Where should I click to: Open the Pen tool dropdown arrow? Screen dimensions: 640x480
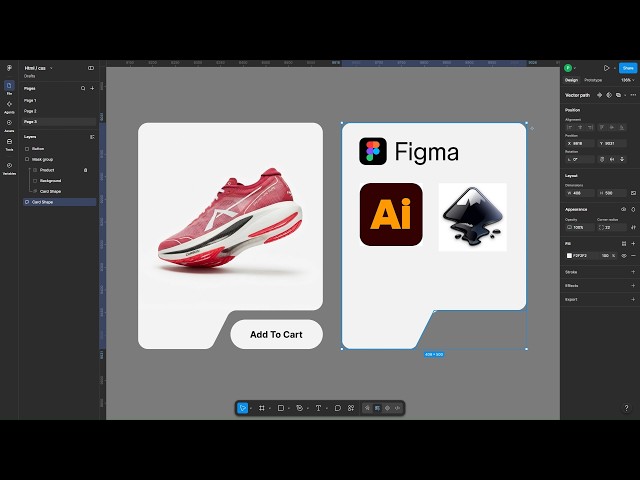point(308,408)
